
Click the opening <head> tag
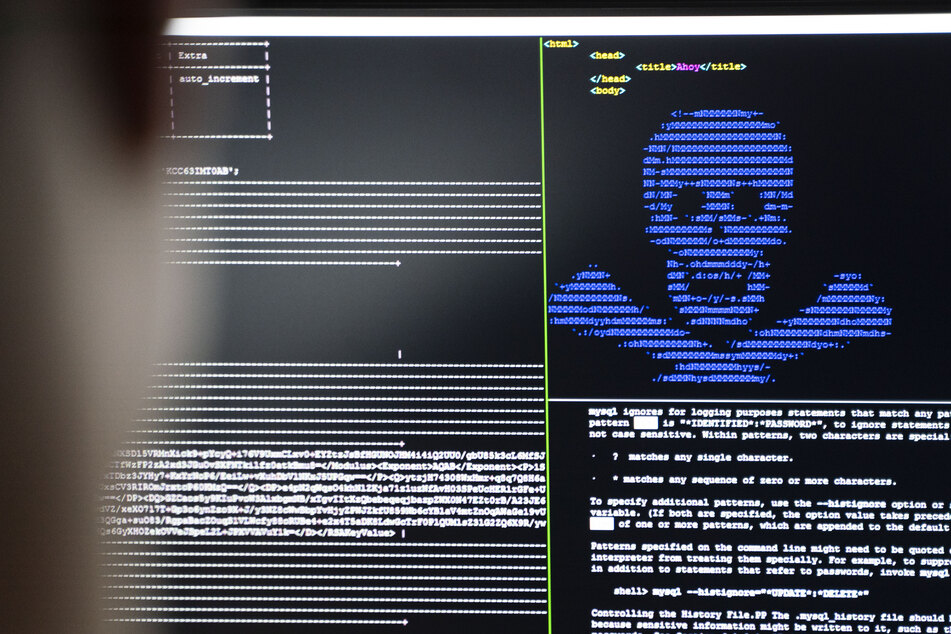(x=607, y=55)
